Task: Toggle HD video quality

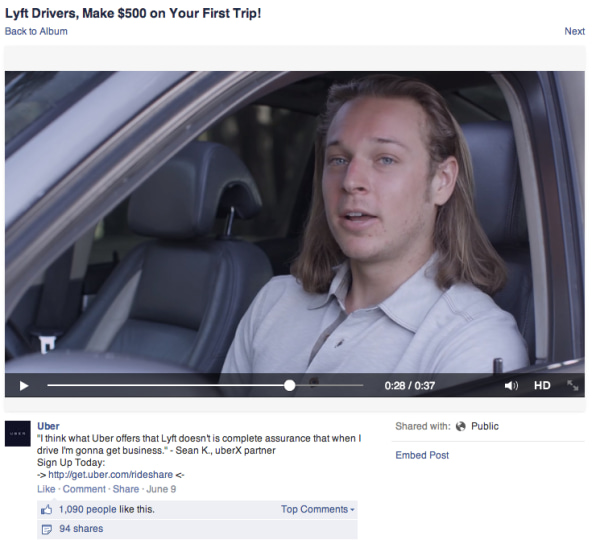Action: [542, 386]
